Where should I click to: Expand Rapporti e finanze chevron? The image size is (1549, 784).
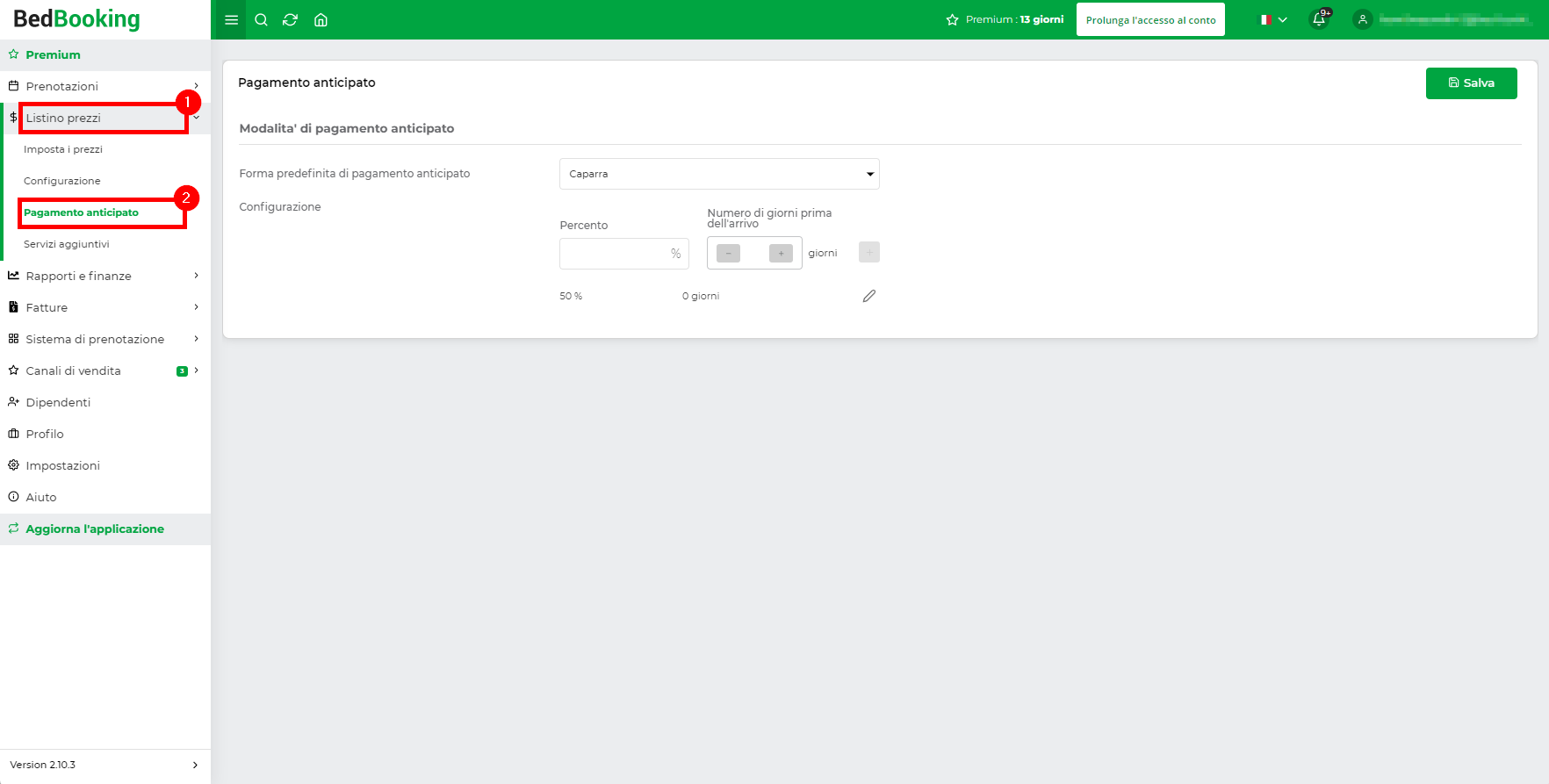coord(196,276)
